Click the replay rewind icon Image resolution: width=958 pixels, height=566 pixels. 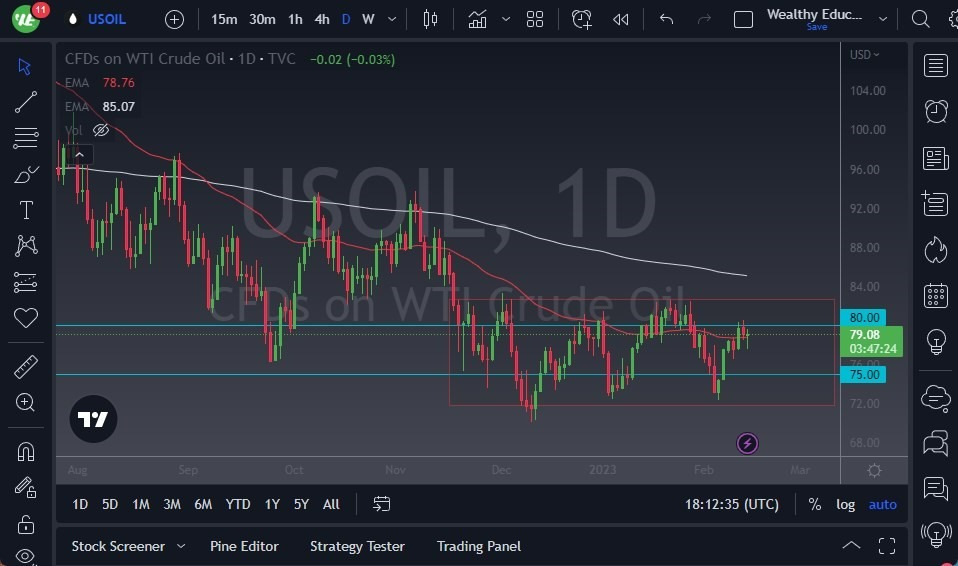coord(621,19)
